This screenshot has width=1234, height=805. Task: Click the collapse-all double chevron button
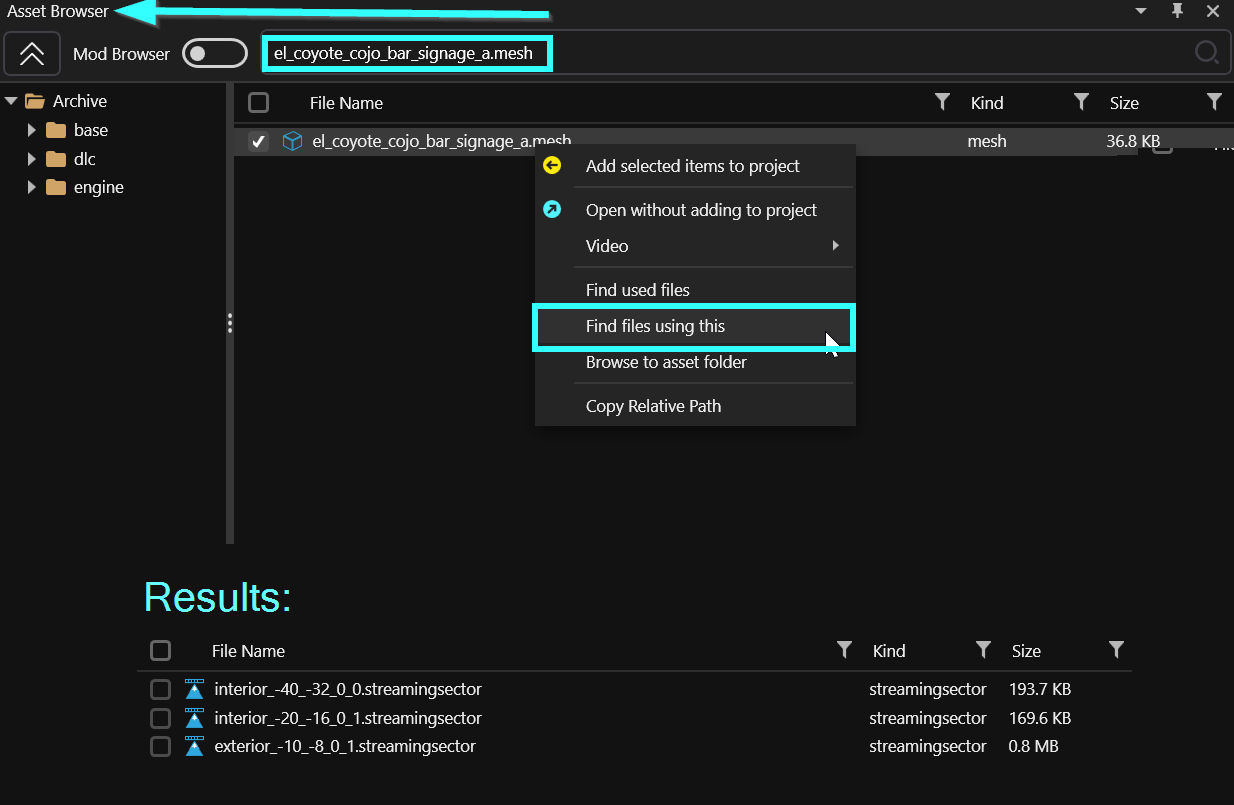(x=32, y=53)
